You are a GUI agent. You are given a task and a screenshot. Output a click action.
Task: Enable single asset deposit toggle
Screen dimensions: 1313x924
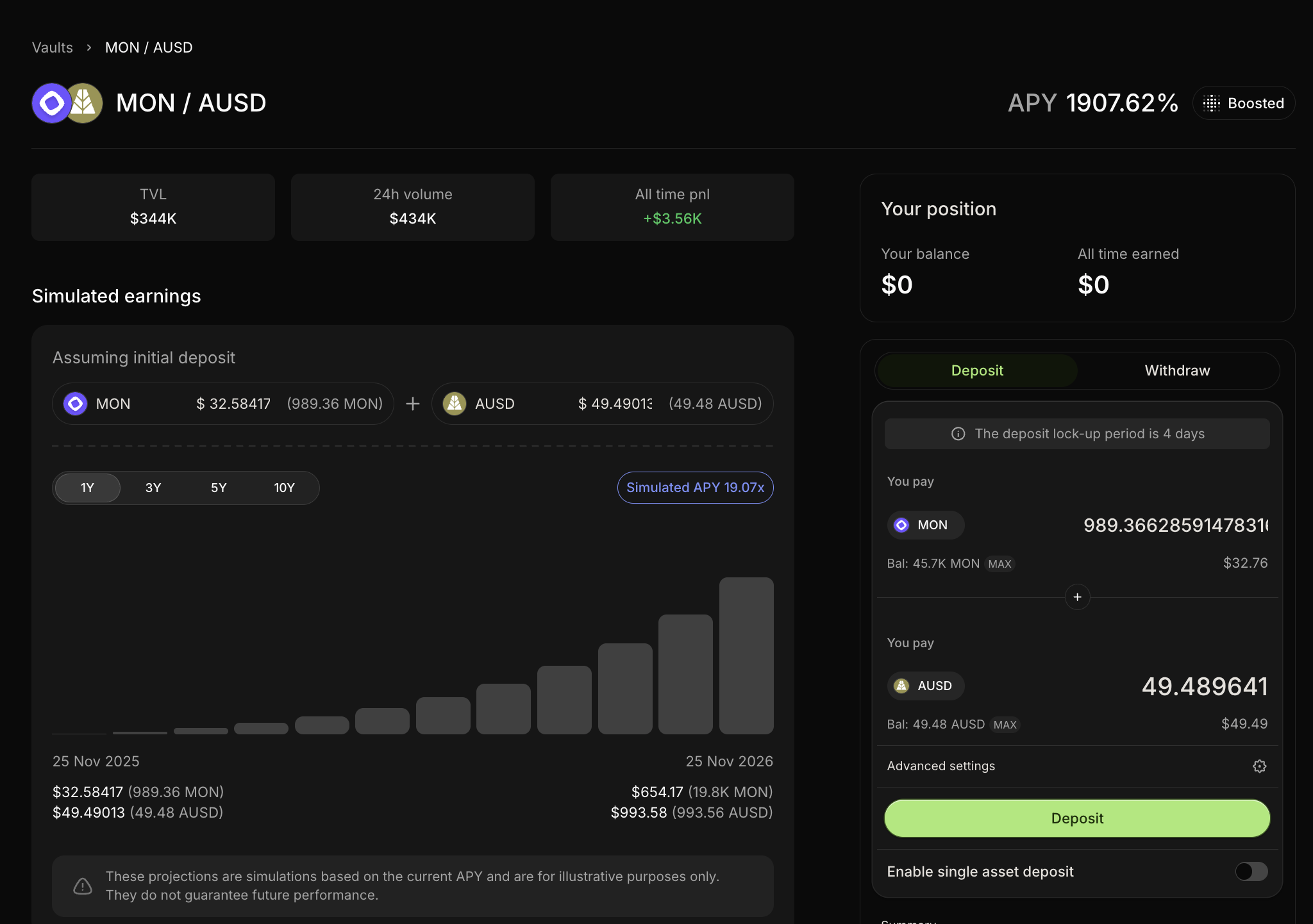point(1251,871)
